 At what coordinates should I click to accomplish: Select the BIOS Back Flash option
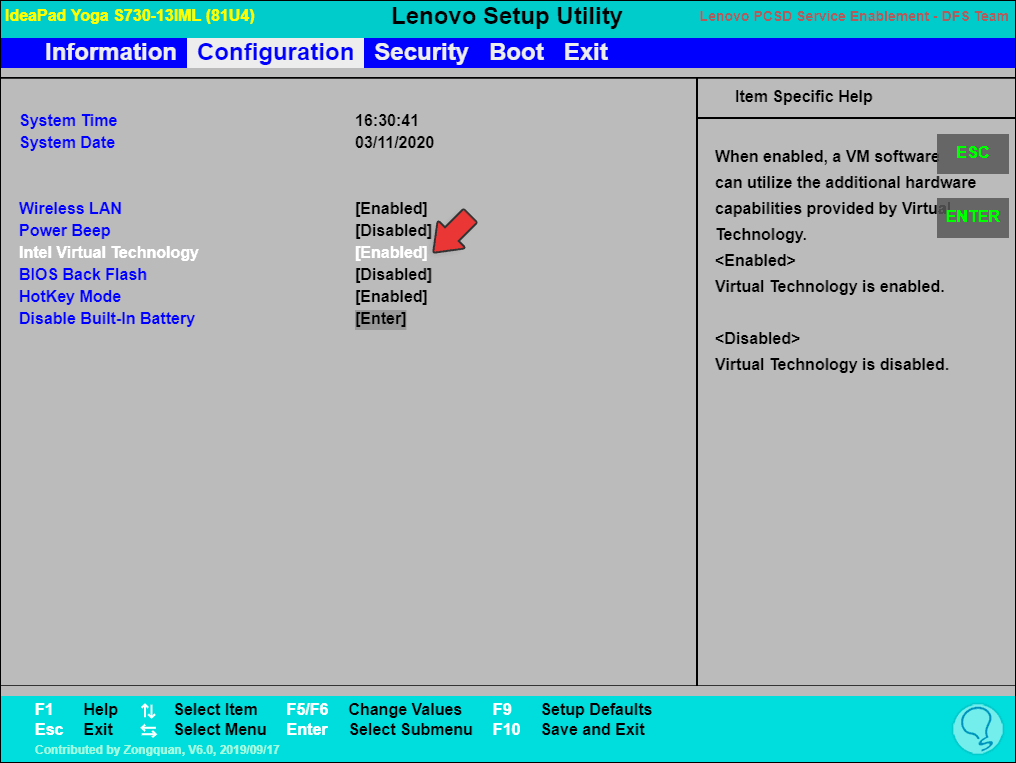tap(83, 275)
